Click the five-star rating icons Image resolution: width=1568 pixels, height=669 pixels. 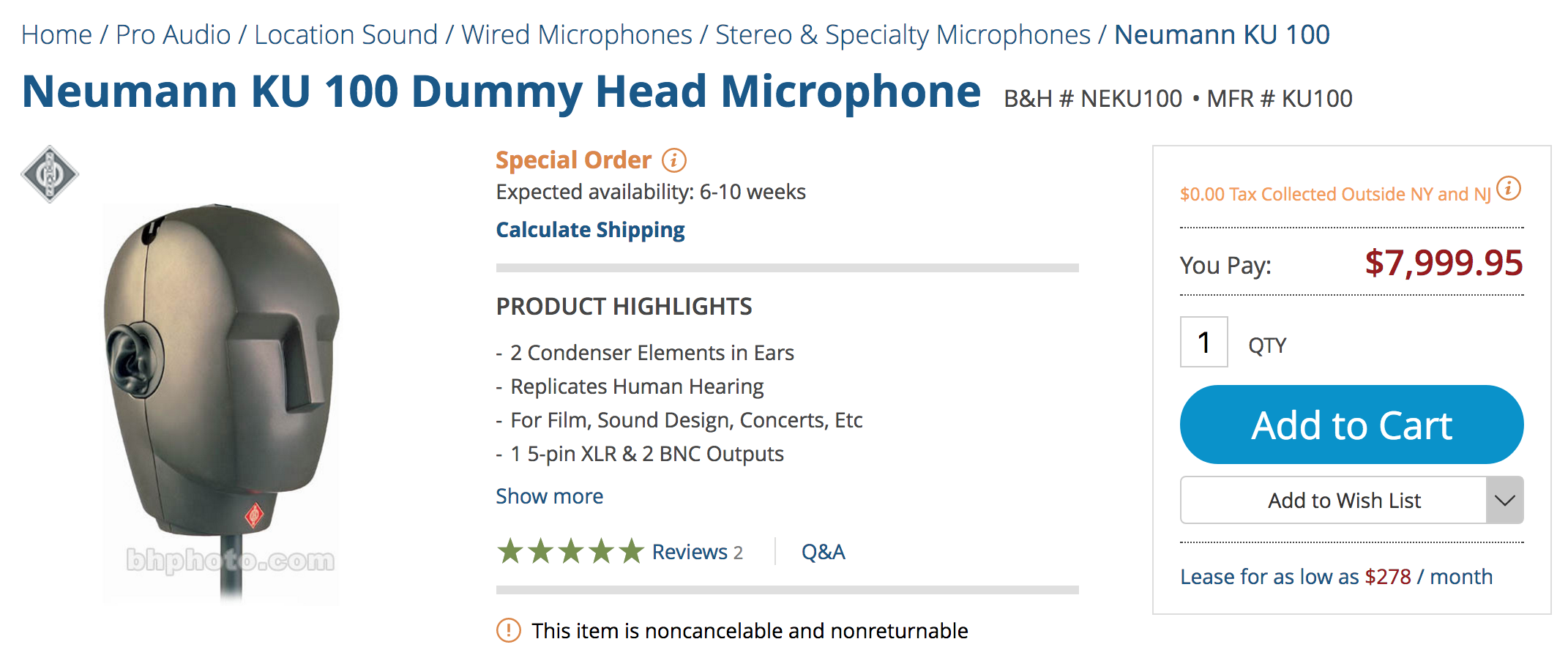pos(570,551)
